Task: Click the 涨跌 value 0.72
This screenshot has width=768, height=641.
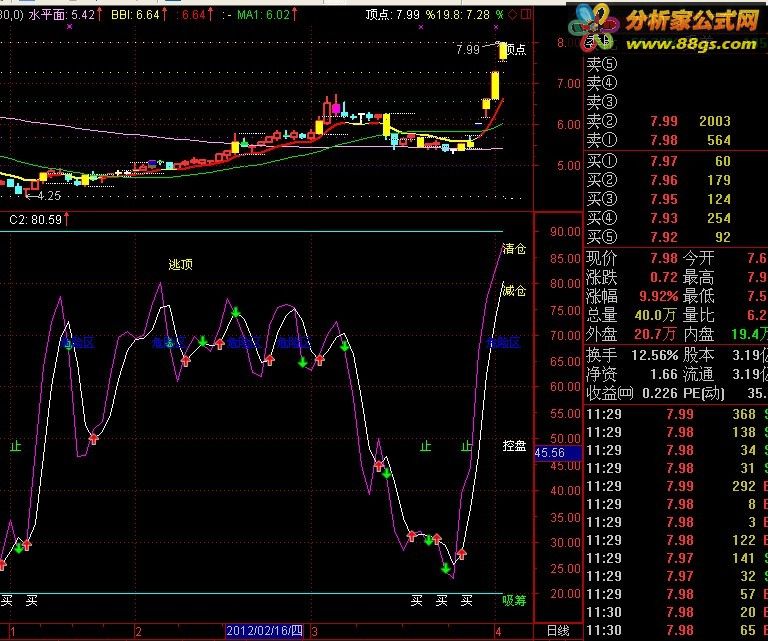Action: coord(664,277)
